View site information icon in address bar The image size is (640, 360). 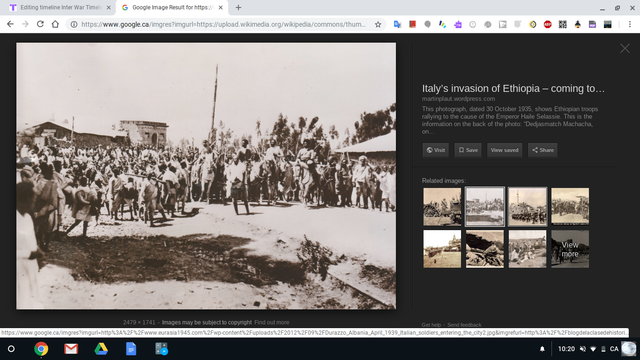(74, 24)
